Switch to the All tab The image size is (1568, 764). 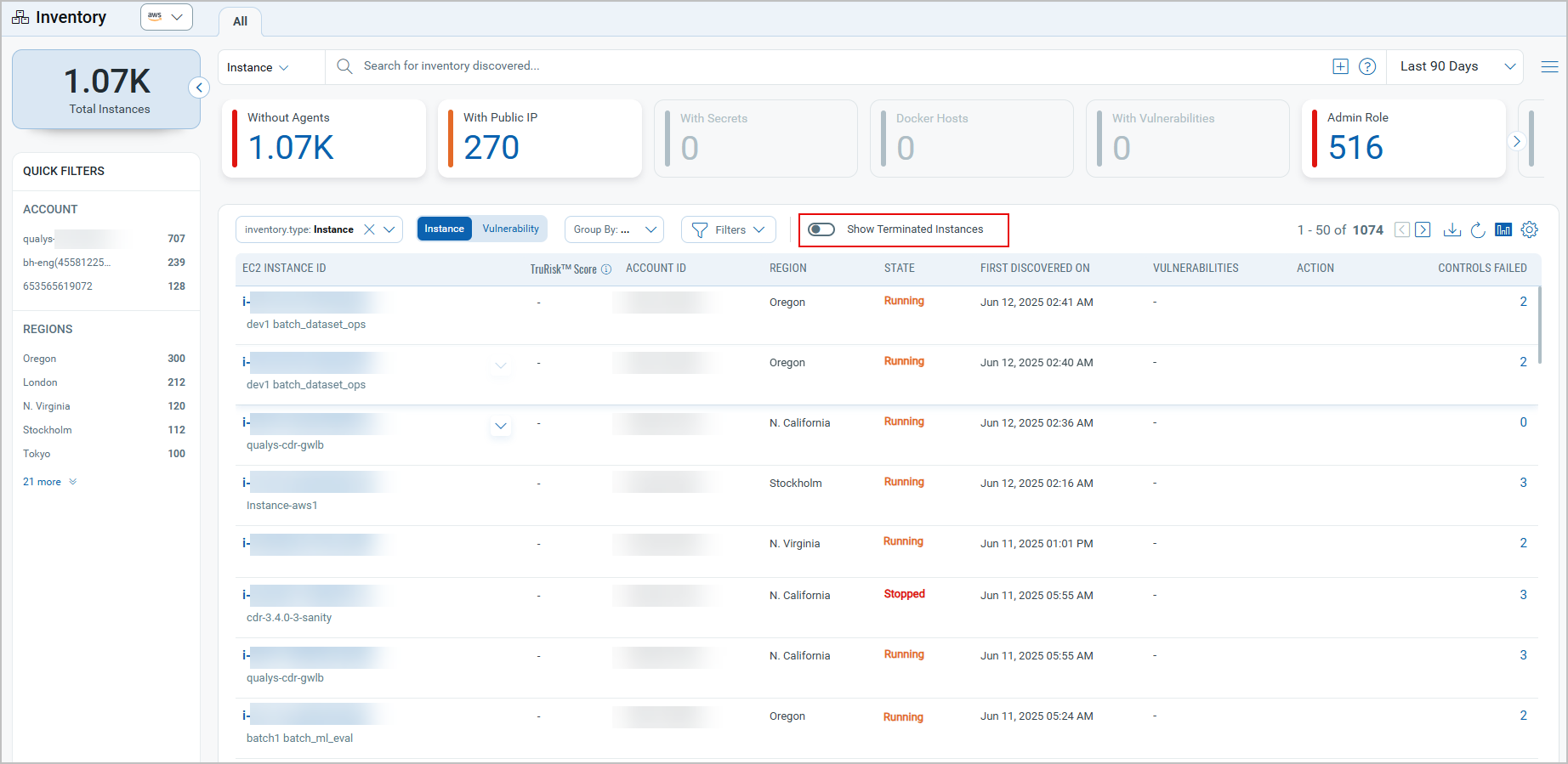click(x=240, y=21)
